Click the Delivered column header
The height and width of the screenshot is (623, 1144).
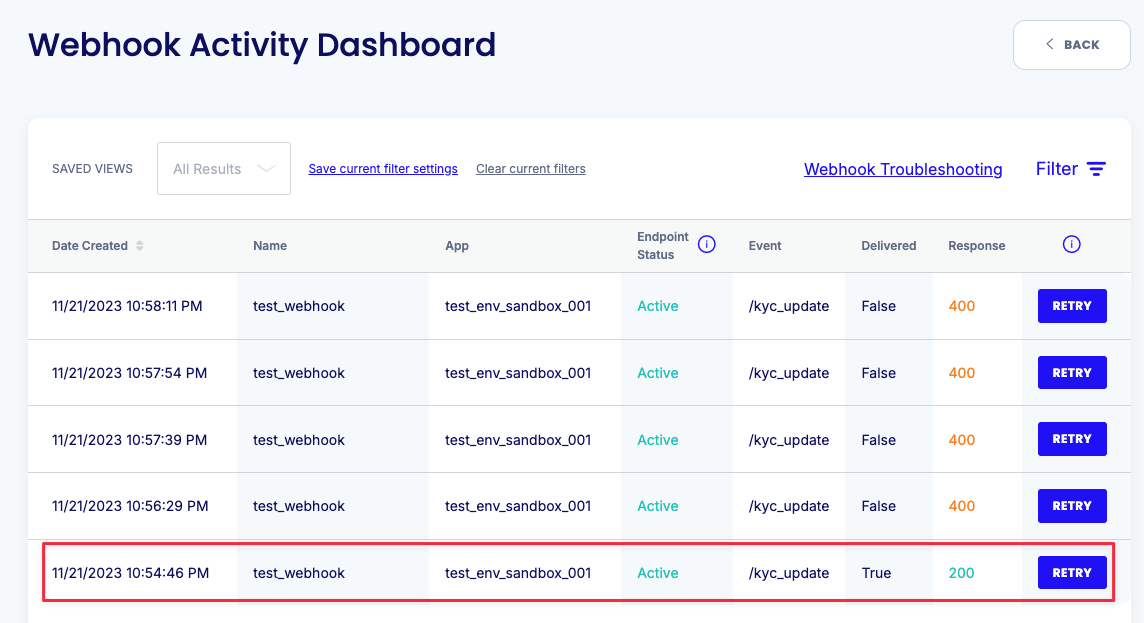[889, 246]
